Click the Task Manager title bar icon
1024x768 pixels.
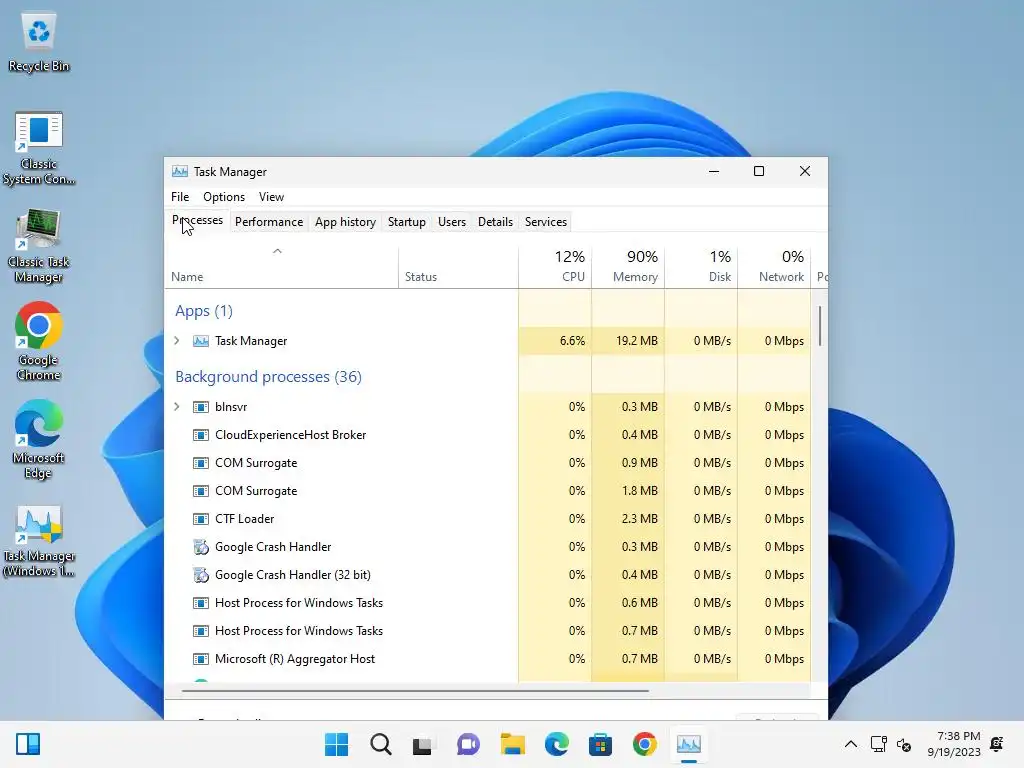tap(180, 172)
